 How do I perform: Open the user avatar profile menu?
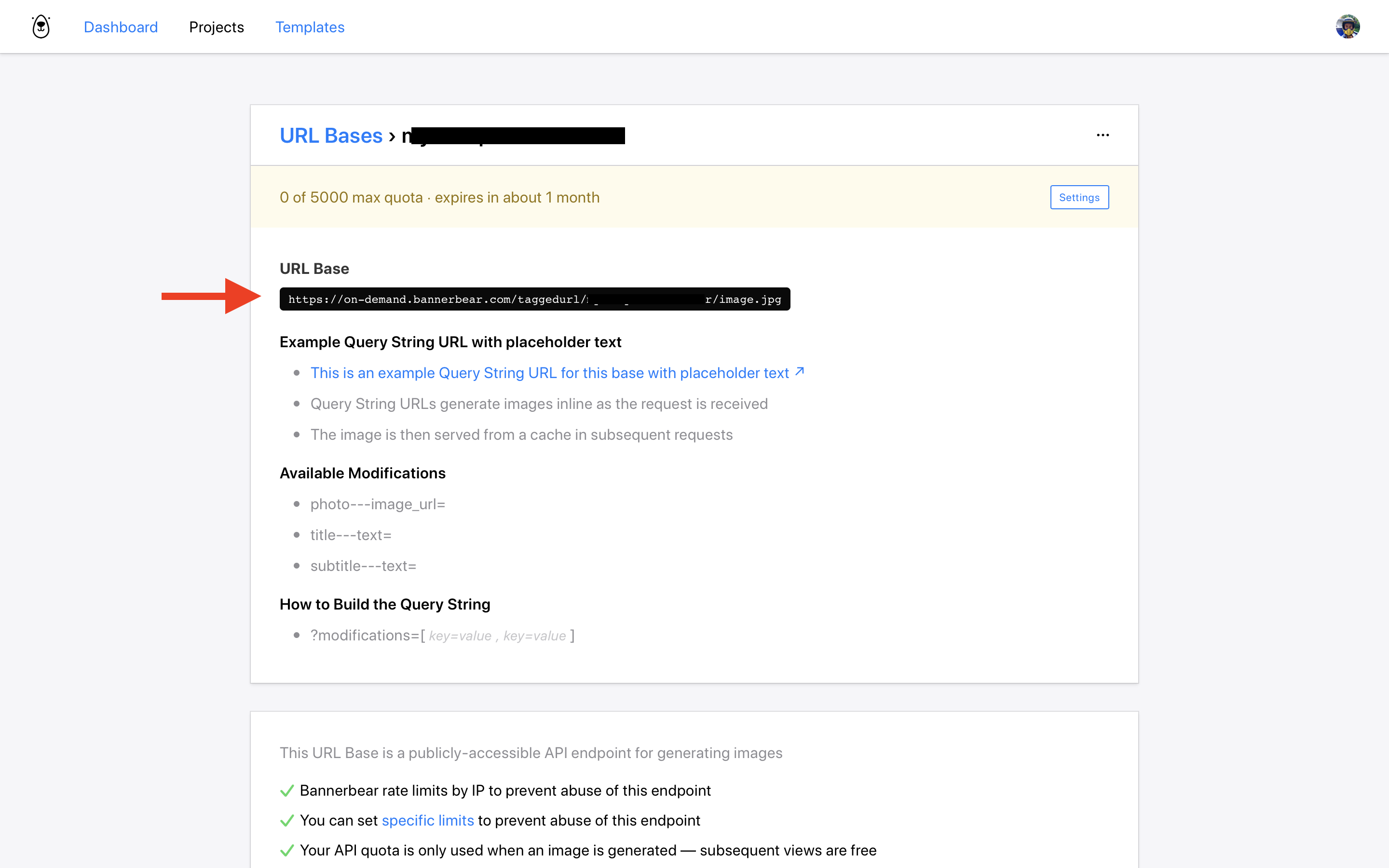coord(1347,27)
